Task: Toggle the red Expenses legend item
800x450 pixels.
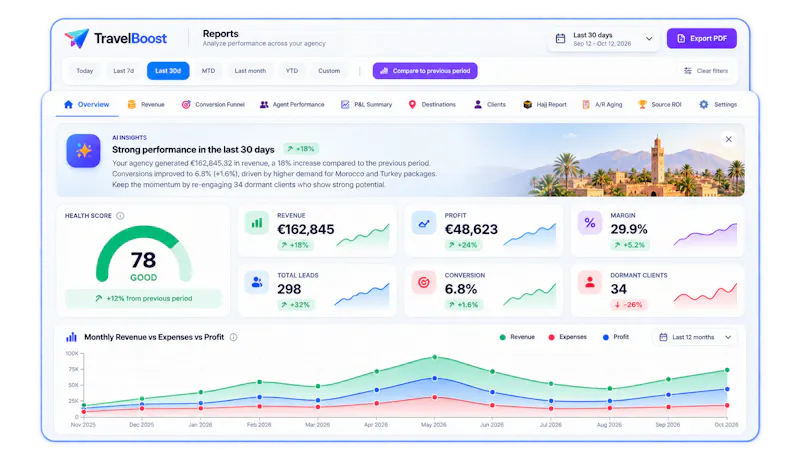Action: 567,337
